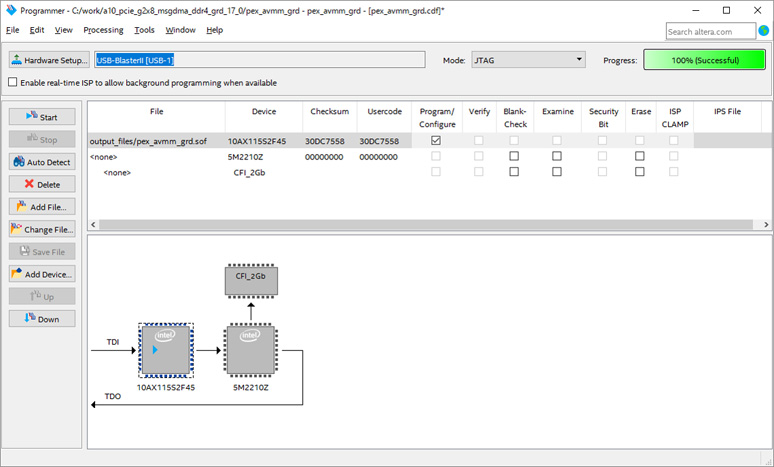Click the File column header
The image size is (774, 467).
pyautogui.click(x=156, y=117)
